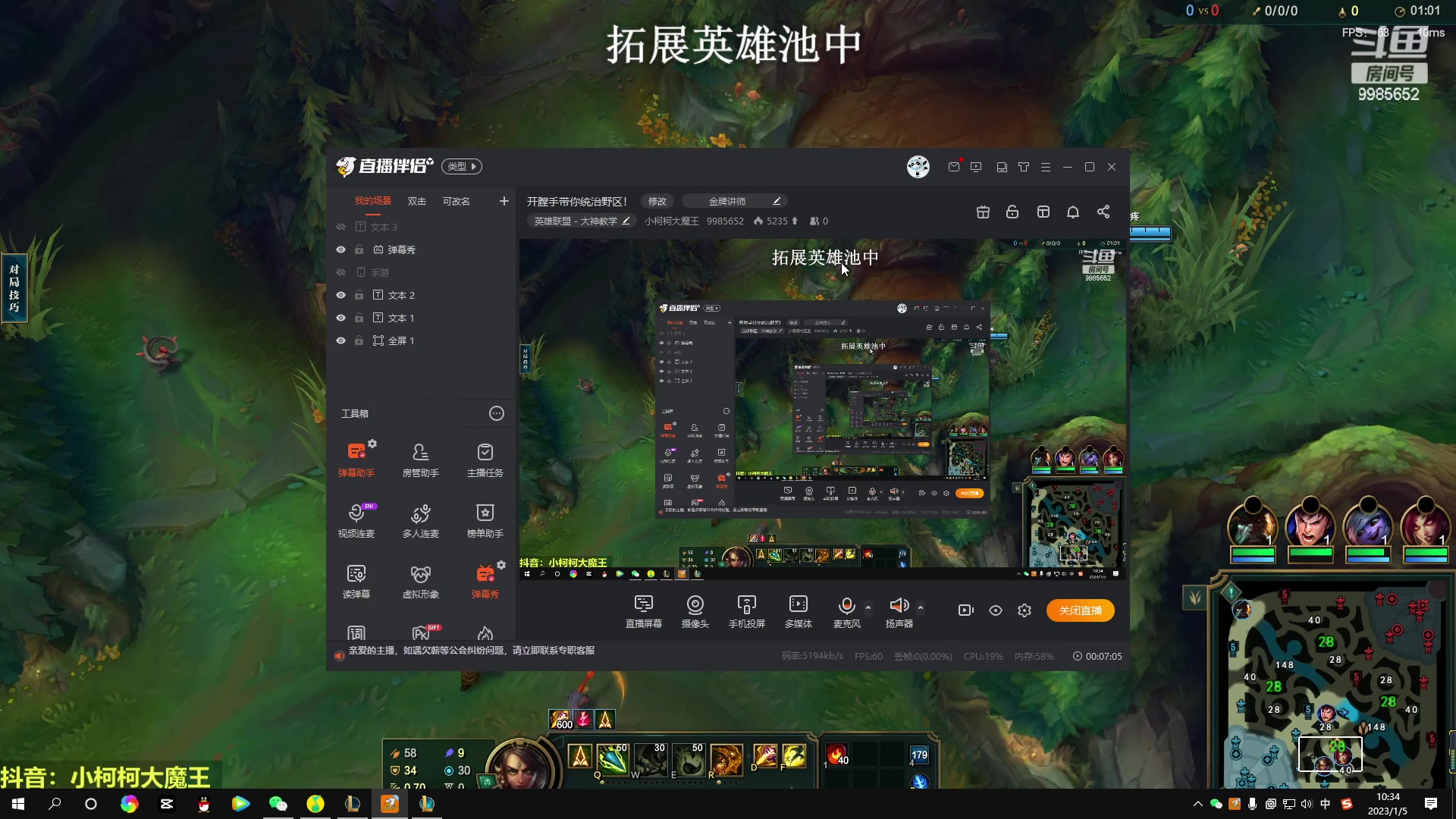Click 修改 to edit stream title
The image size is (1456, 819).
(657, 201)
